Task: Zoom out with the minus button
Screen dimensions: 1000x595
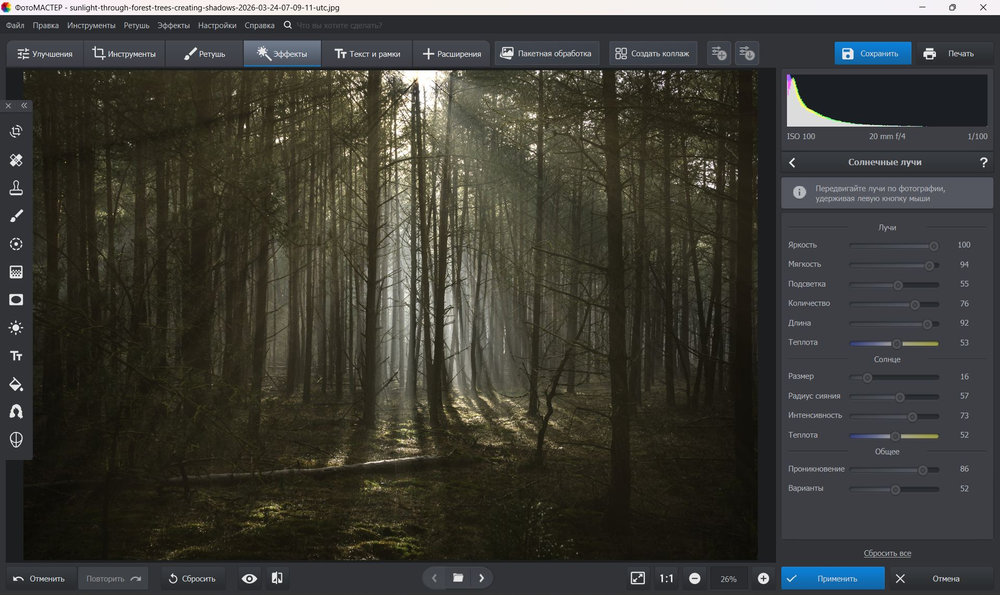Action: (695, 578)
